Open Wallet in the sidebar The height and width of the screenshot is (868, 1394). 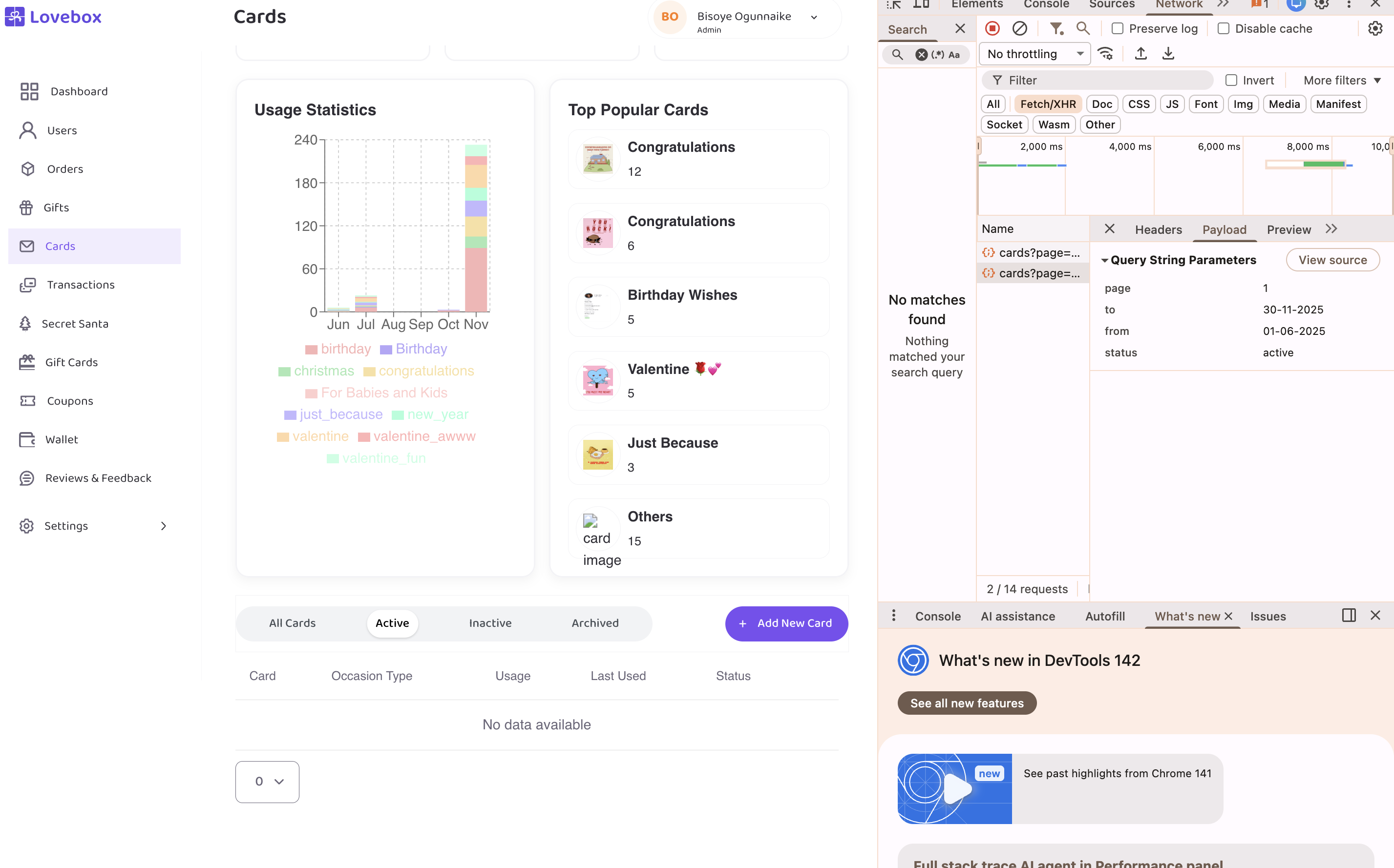pos(62,439)
